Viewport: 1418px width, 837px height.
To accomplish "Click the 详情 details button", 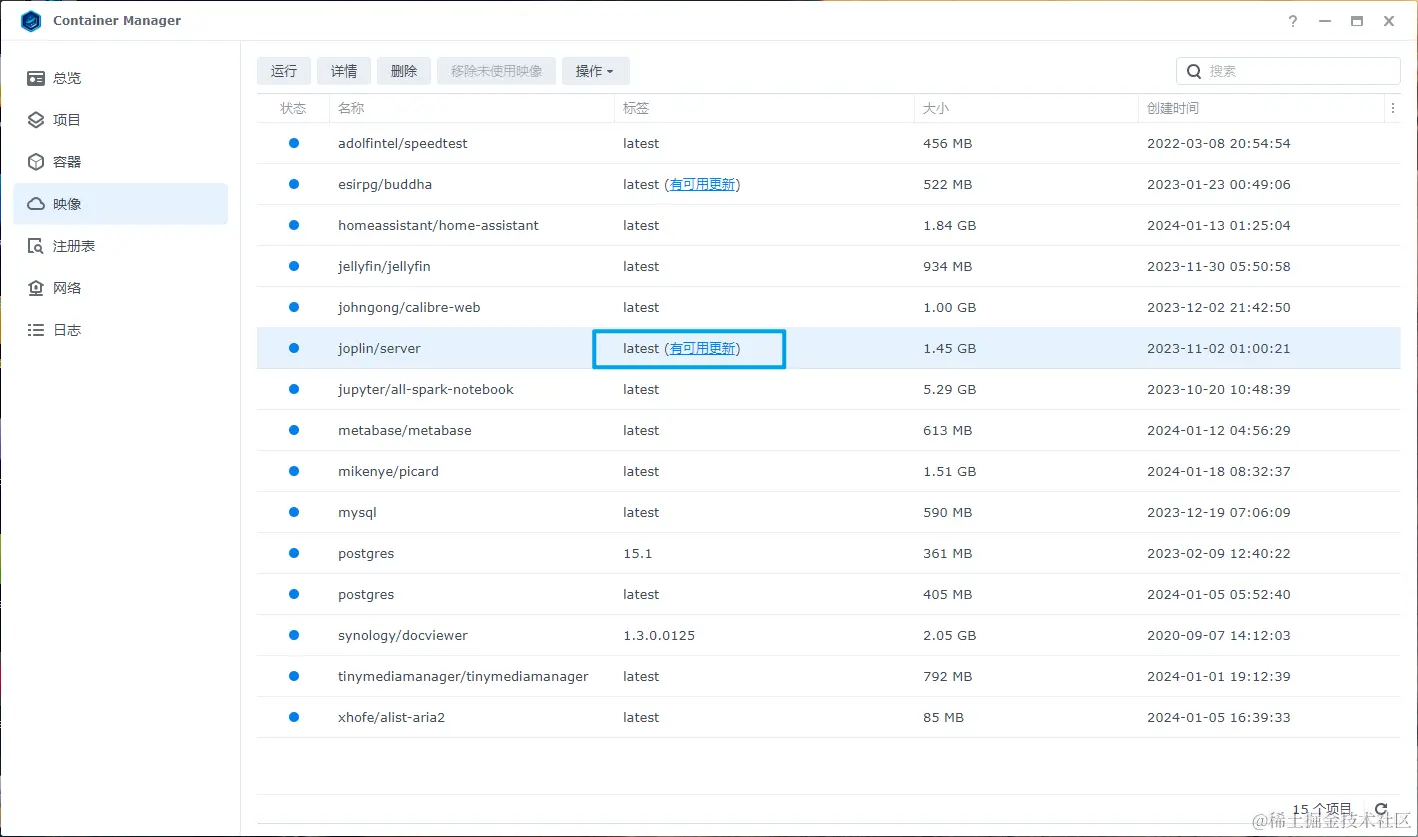I will pyautogui.click(x=343, y=71).
